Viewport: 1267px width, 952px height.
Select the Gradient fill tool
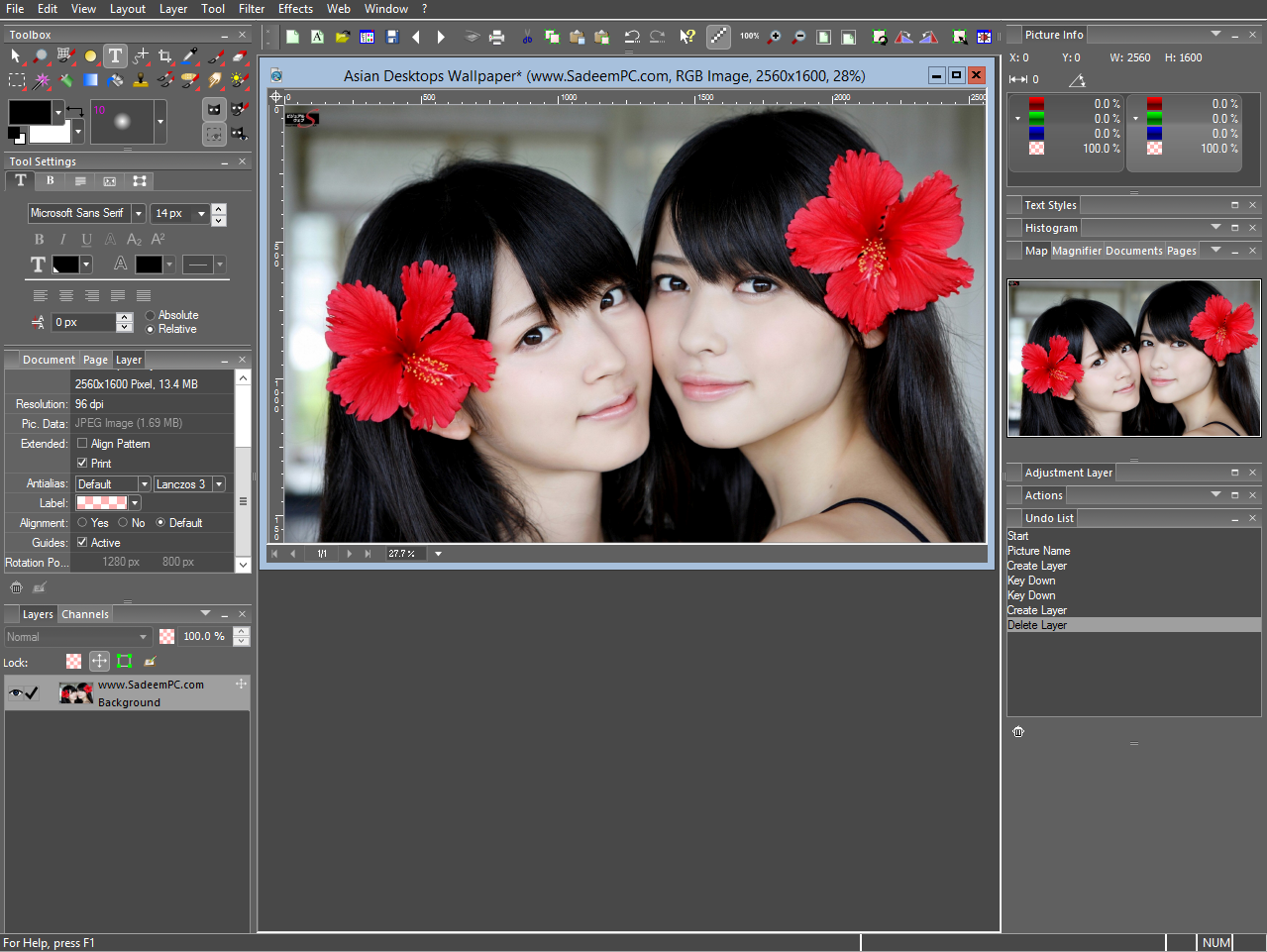(x=90, y=80)
